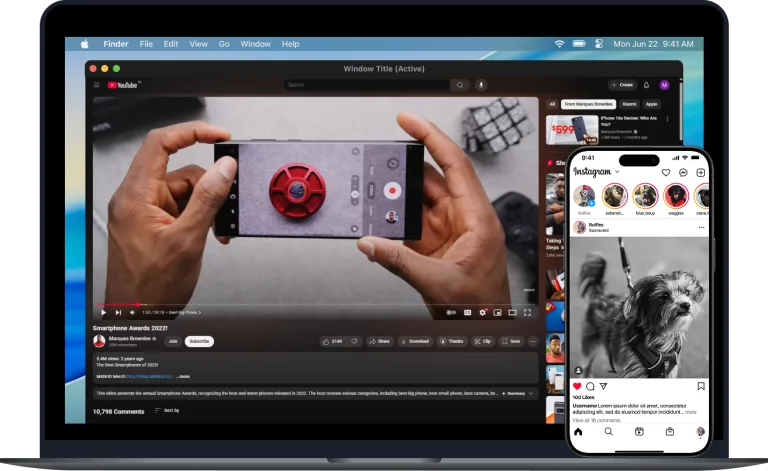The image size is (768, 471).
Task: Click the YouTube logo
Action: click(x=122, y=85)
